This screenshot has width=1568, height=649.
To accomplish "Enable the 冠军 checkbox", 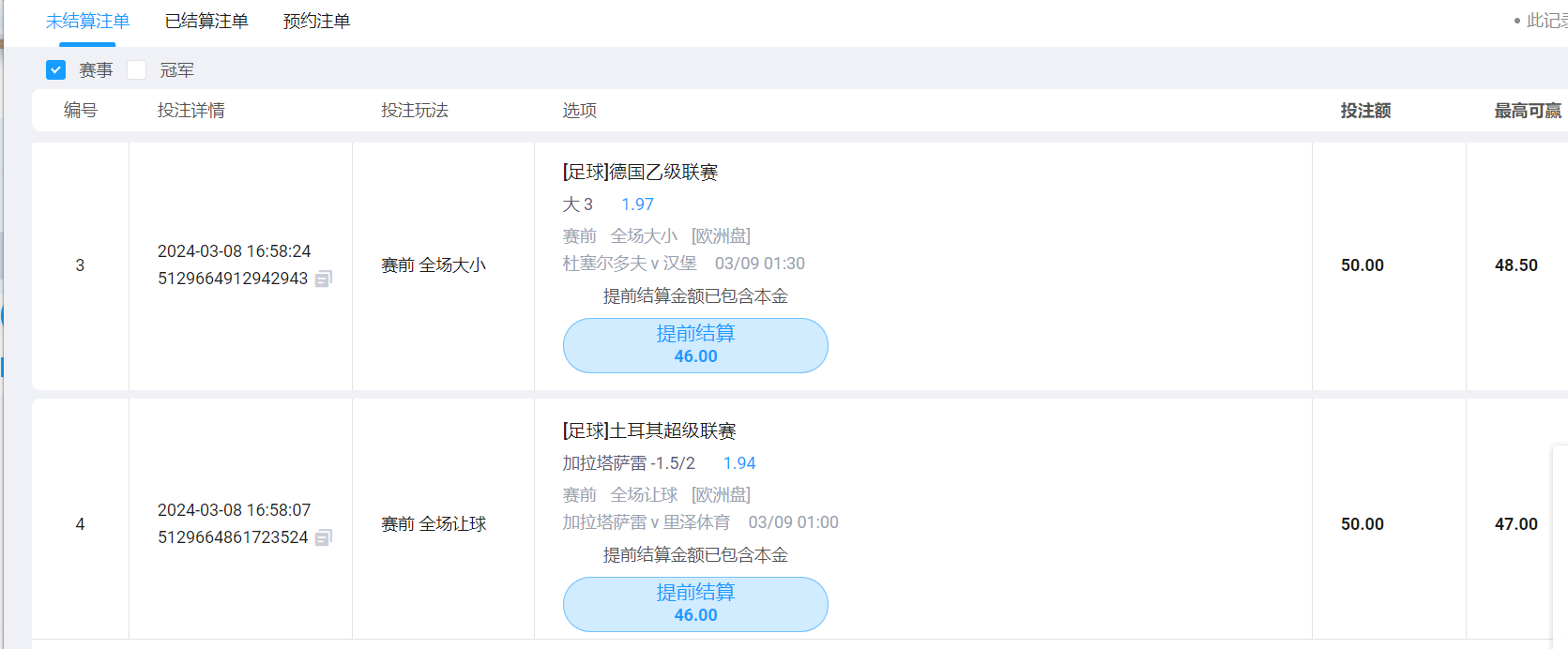I will tap(137, 70).
